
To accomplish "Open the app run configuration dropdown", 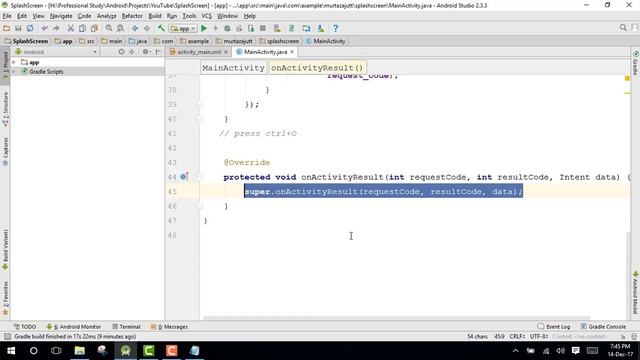I will 183,29.
